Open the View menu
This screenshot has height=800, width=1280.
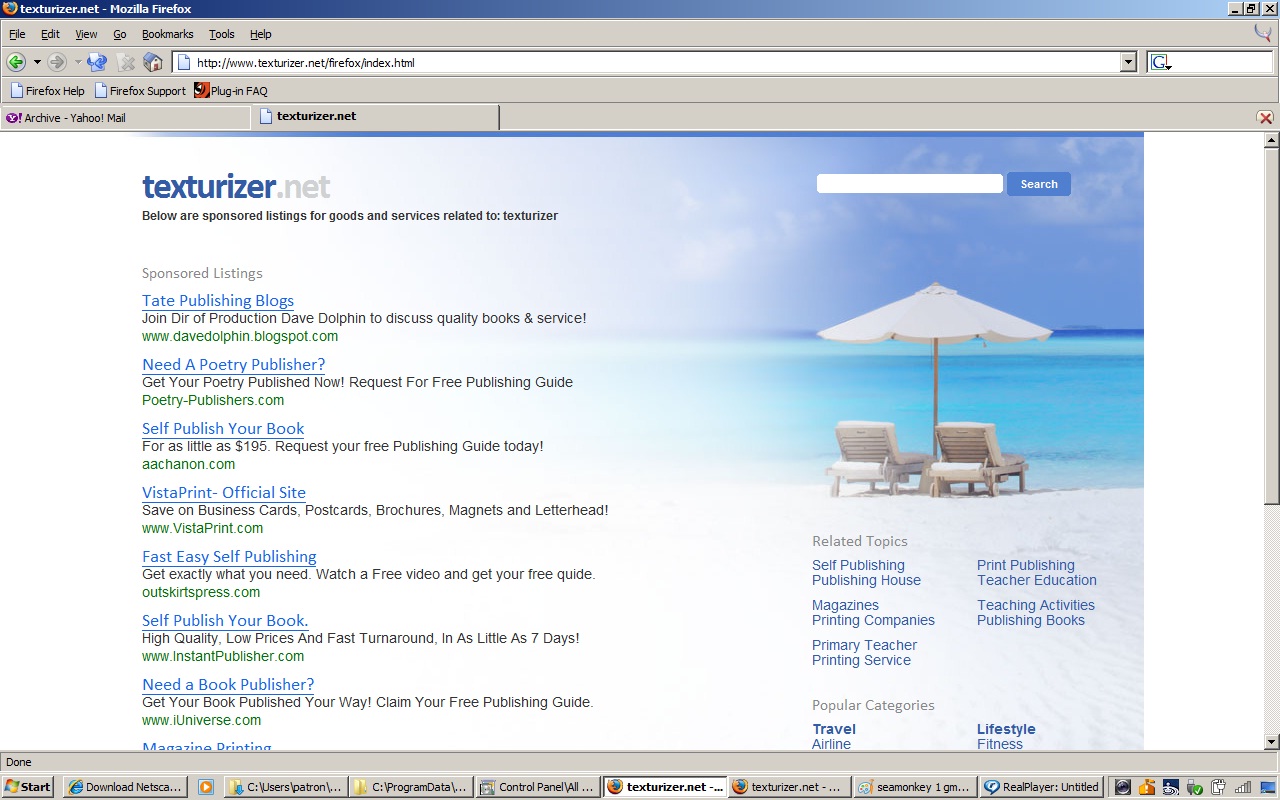click(86, 34)
